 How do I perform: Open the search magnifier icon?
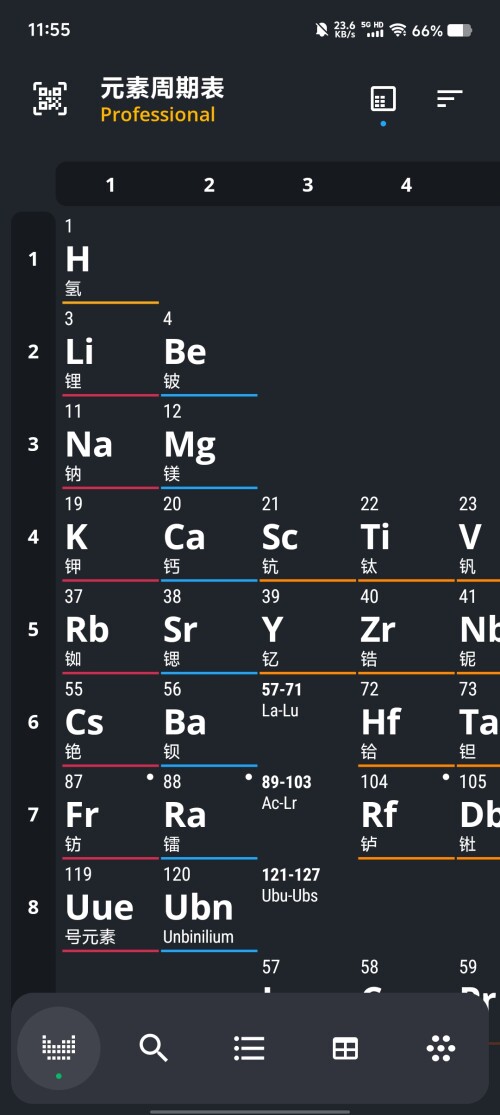pyautogui.click(x=154, y=1047)
